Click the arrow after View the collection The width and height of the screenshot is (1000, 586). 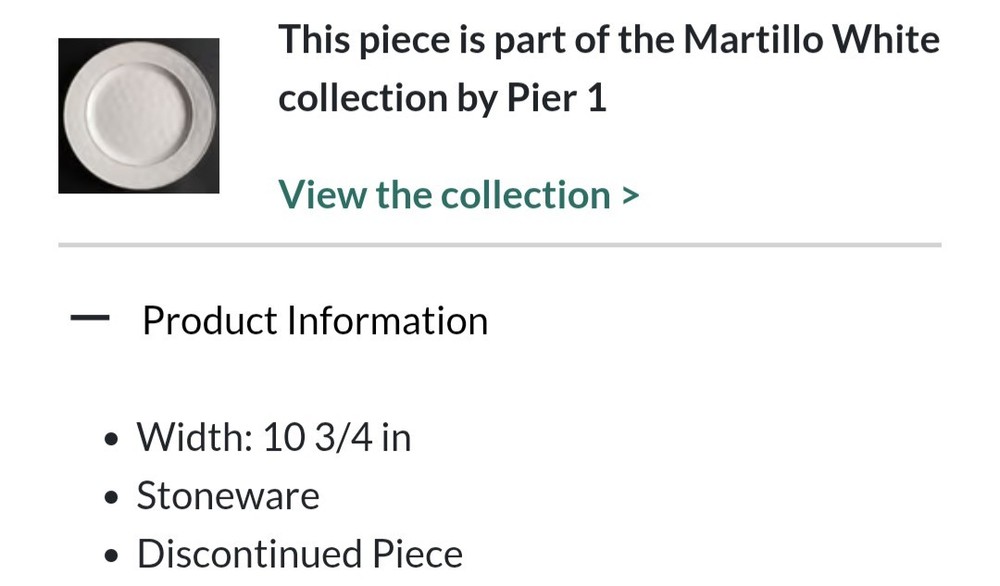pos(629,195)
